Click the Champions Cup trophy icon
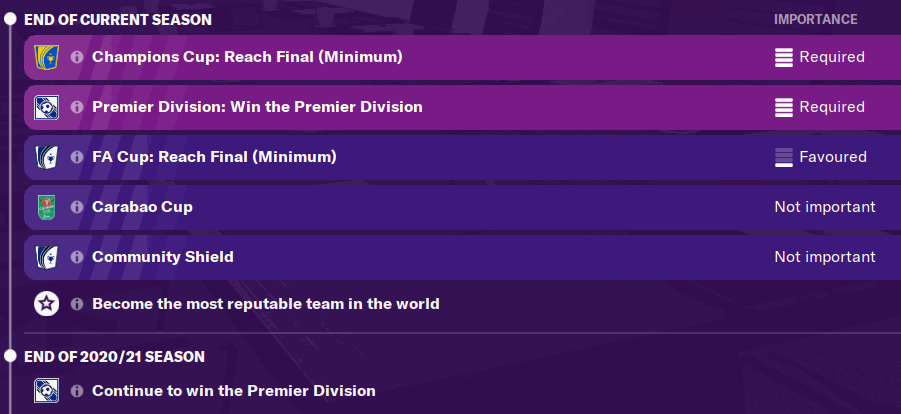 coord(47,58)
